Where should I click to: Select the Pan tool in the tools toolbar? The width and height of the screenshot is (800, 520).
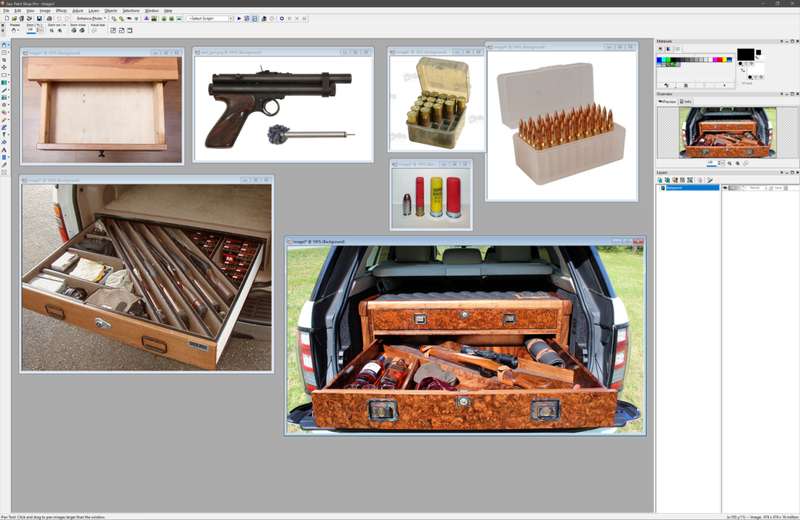click(5, 45)
